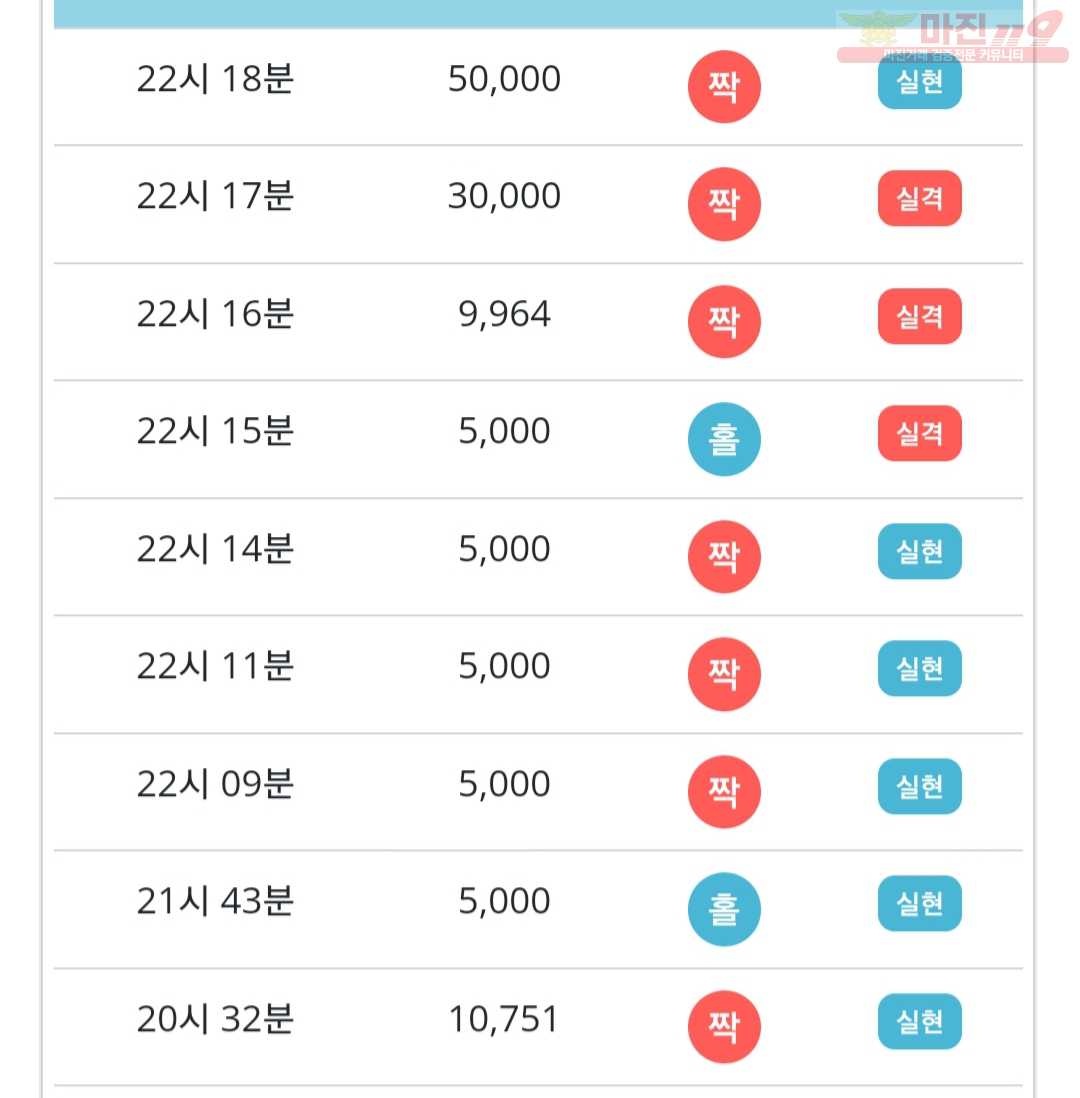Screen dimensions: 1080x1098
Task: Click the 마진 community watermark logo
Action: 953,36
